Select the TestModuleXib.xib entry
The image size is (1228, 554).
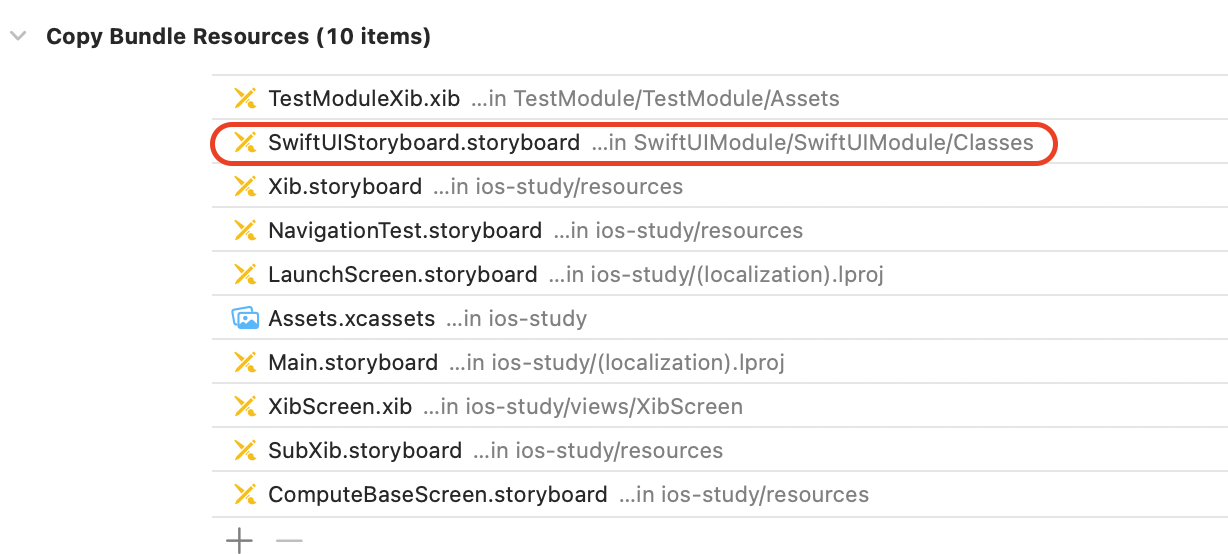pos(719,98)
